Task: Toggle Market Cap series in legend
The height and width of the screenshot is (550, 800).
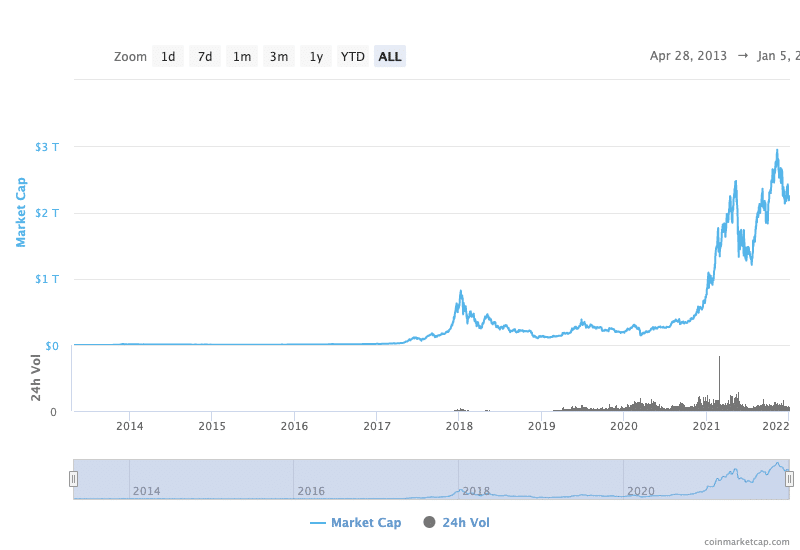Action: [x=356, y=522]
